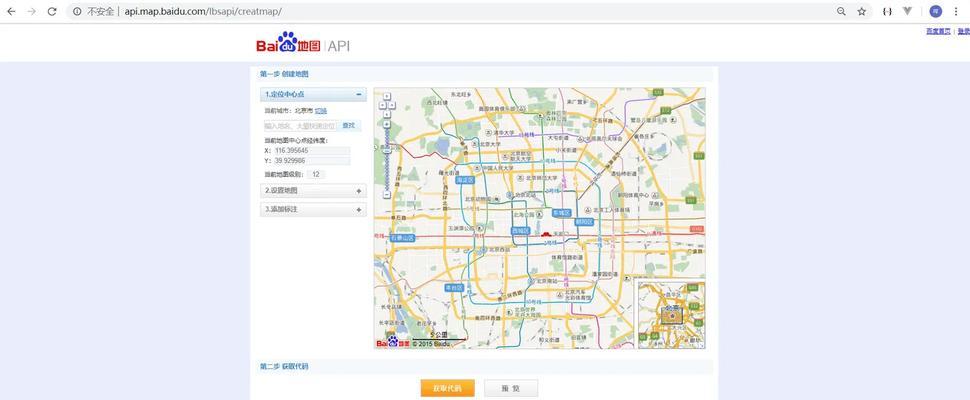Open the Chrome three-dot menu

(956, 11)
